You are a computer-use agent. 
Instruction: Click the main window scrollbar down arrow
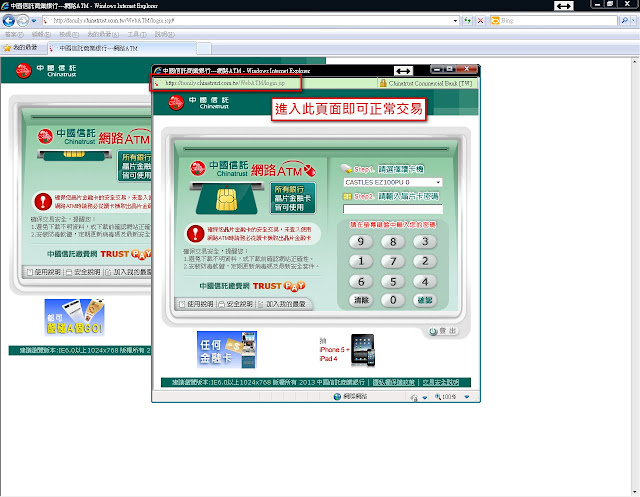click(x=635, y=492)
